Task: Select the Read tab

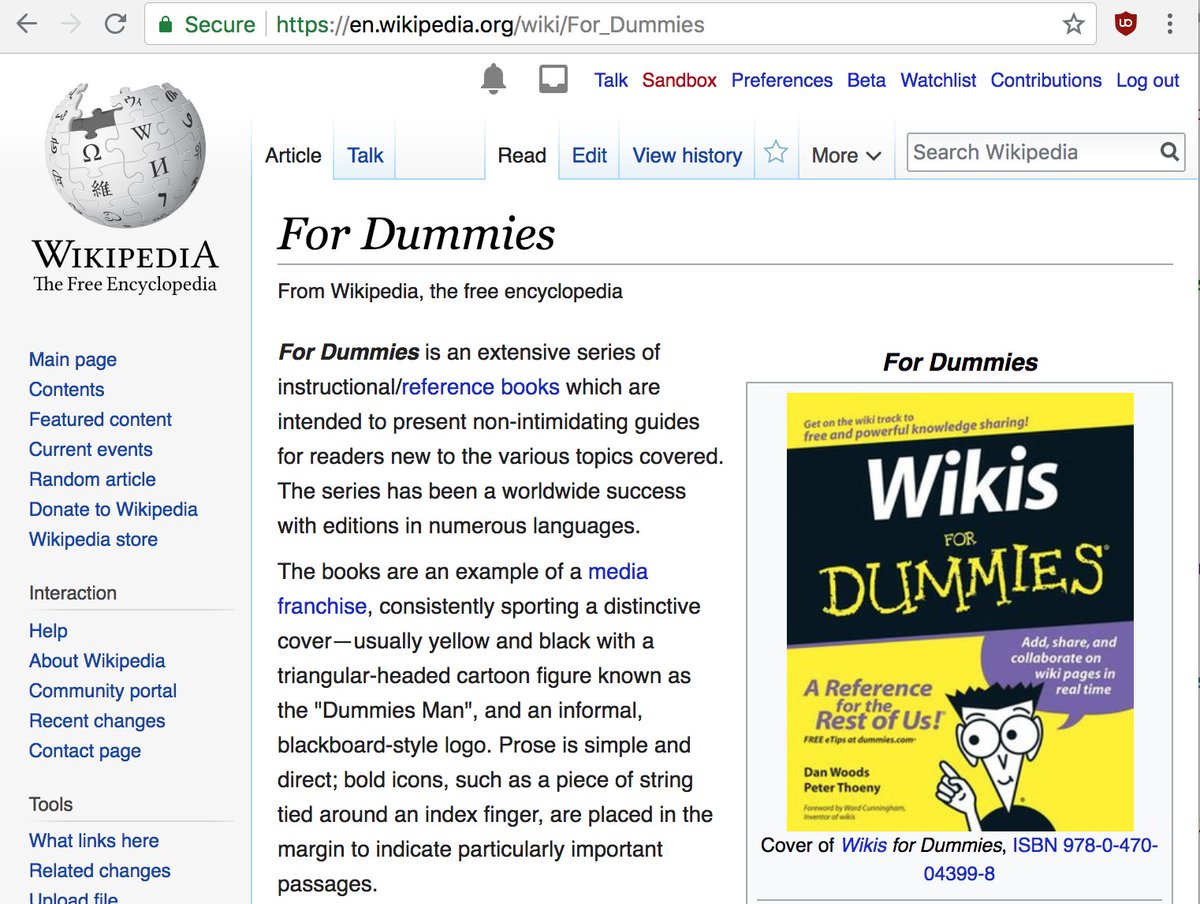Action: tap(522, 155)
